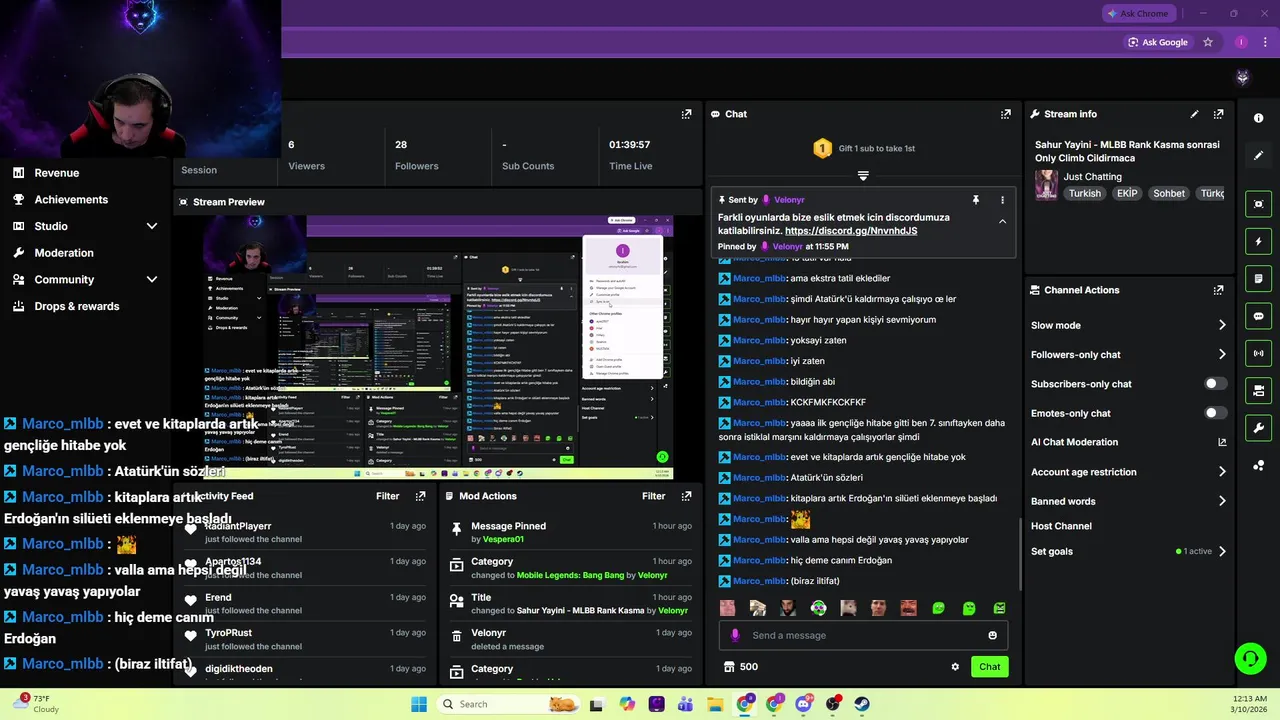Click the Windows Start button
The image size is (1280, 720).
[x=418, y=704]
